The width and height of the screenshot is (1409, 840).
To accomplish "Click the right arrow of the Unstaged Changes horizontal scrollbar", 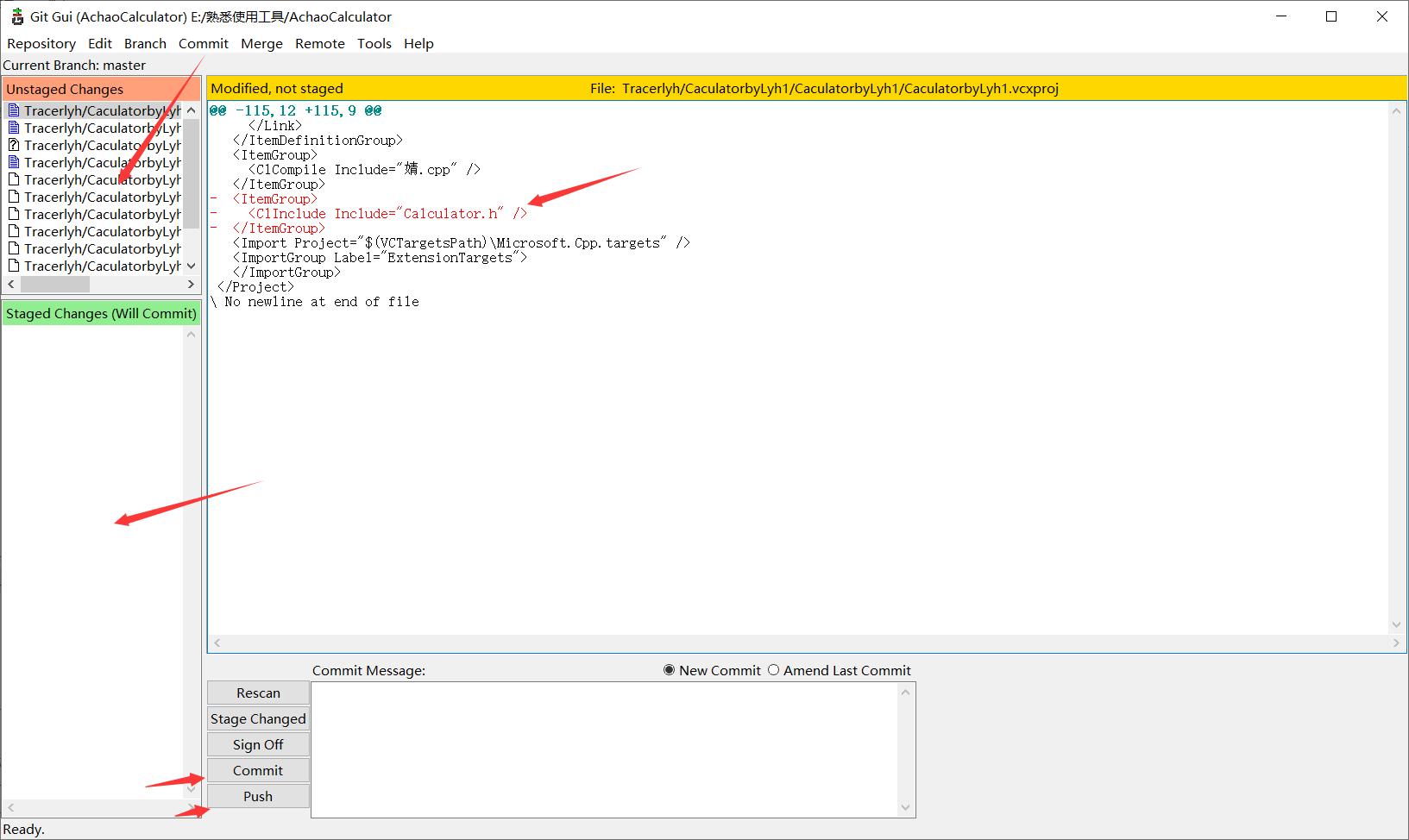I will pos(191,284).
